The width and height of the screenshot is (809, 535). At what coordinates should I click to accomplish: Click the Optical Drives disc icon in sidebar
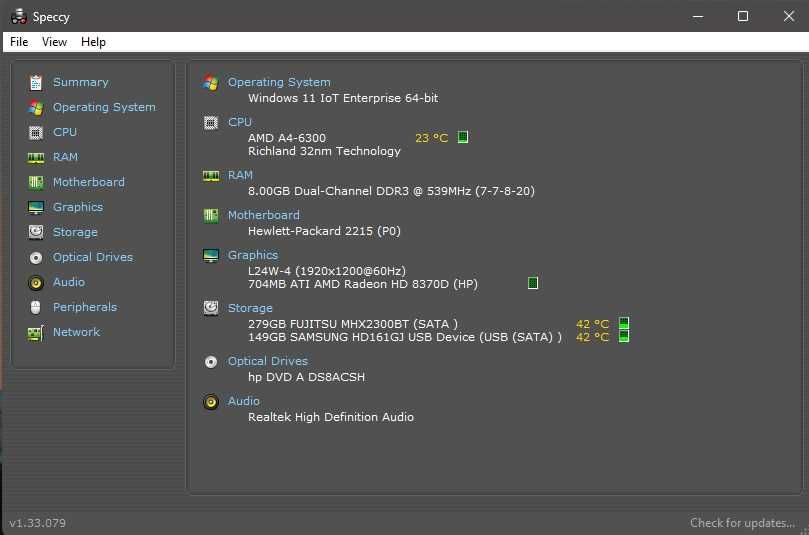(36, 257)
